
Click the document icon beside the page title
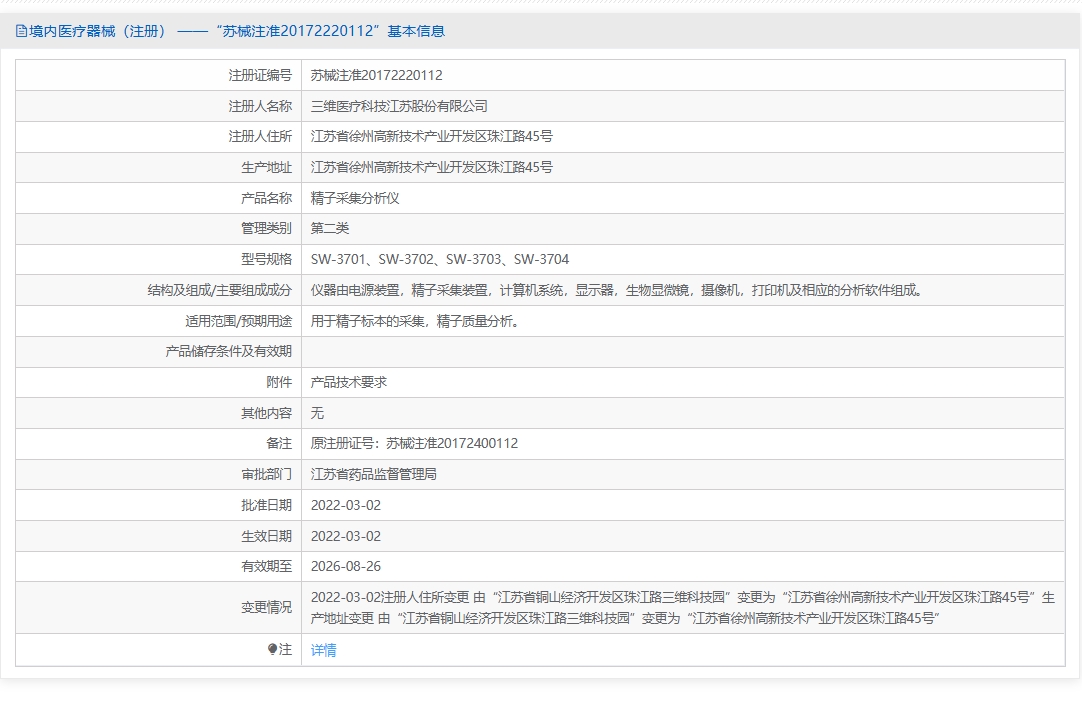click(21, 31)
